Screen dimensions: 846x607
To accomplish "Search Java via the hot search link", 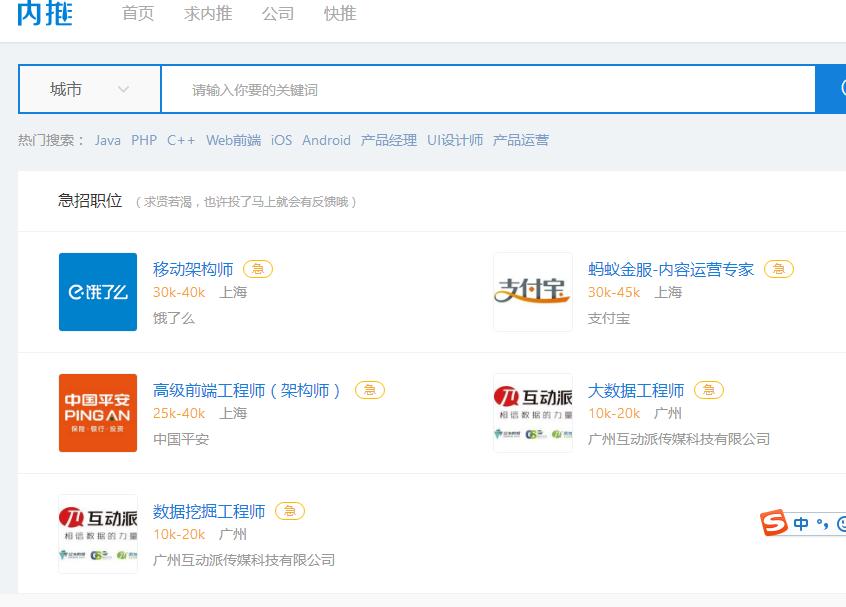I will pyautogui.click(x=107, y=140).
